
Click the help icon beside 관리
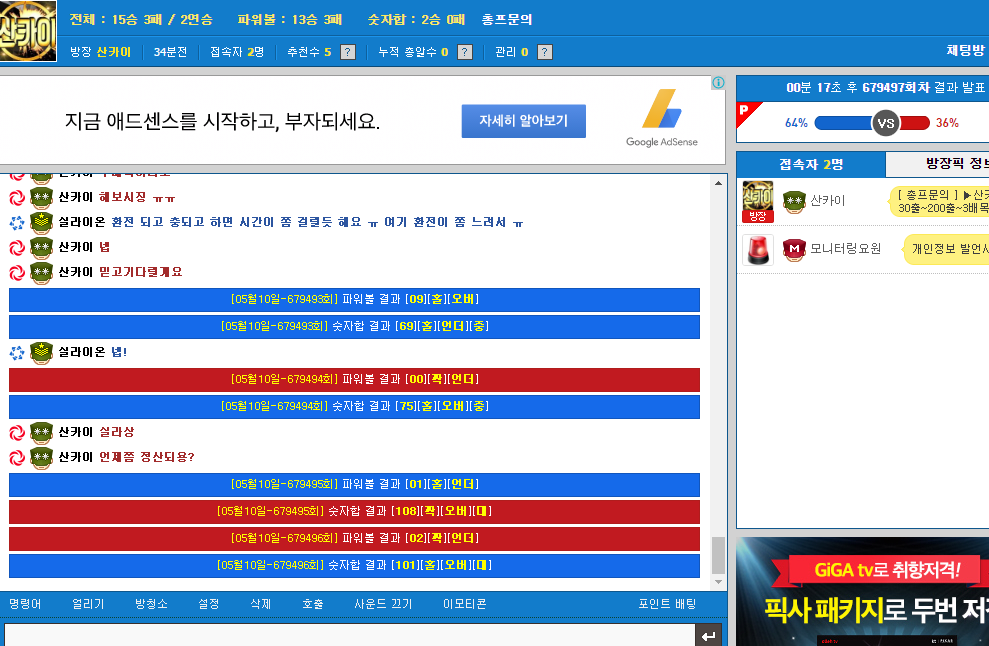(x=545, y=52)
